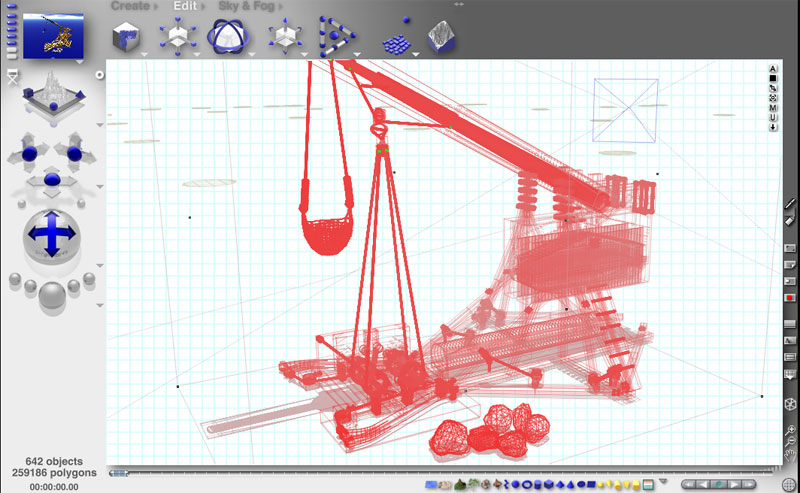800x493 pixels.
Task: Open the Reposition tool dropdown triangle
Action: click(305, 54)
